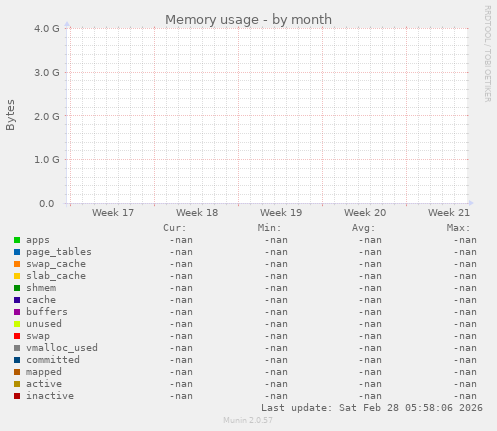This screenshot has width=497, height=431.
Task: Click the gray vmalloc_used legend swatch
Action: point(17,348)
